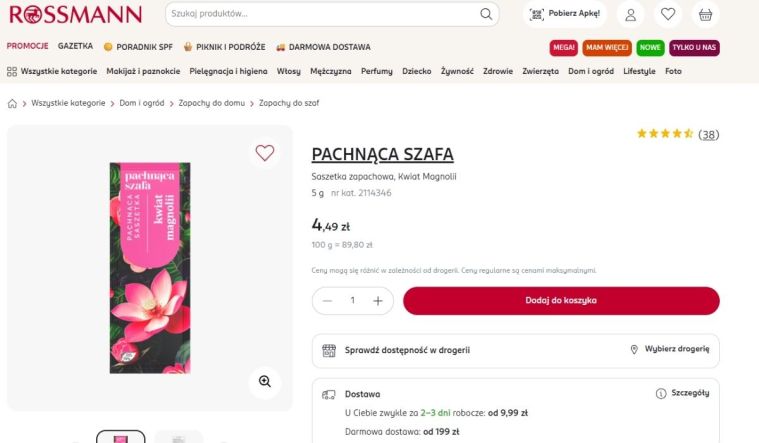Viewport: 759px width, 443px height.
Task: Open the favorites heart icon in header
Action: 668,15
